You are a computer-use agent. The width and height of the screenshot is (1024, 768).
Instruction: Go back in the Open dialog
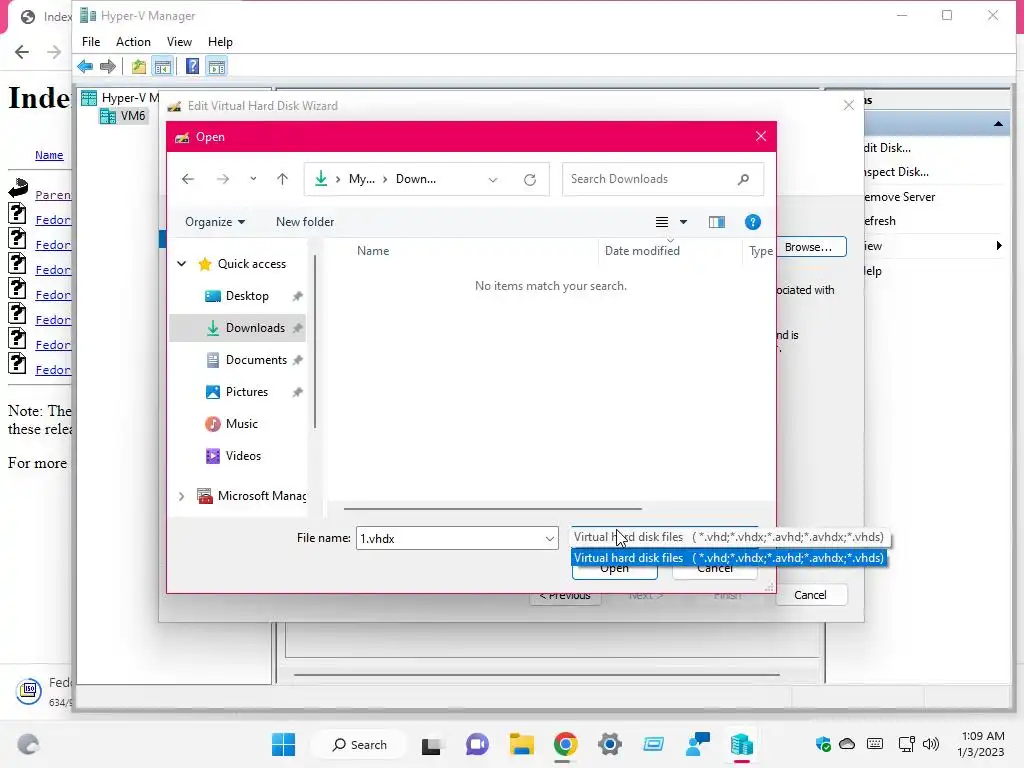pyautogui.click(x=188, y=179)
